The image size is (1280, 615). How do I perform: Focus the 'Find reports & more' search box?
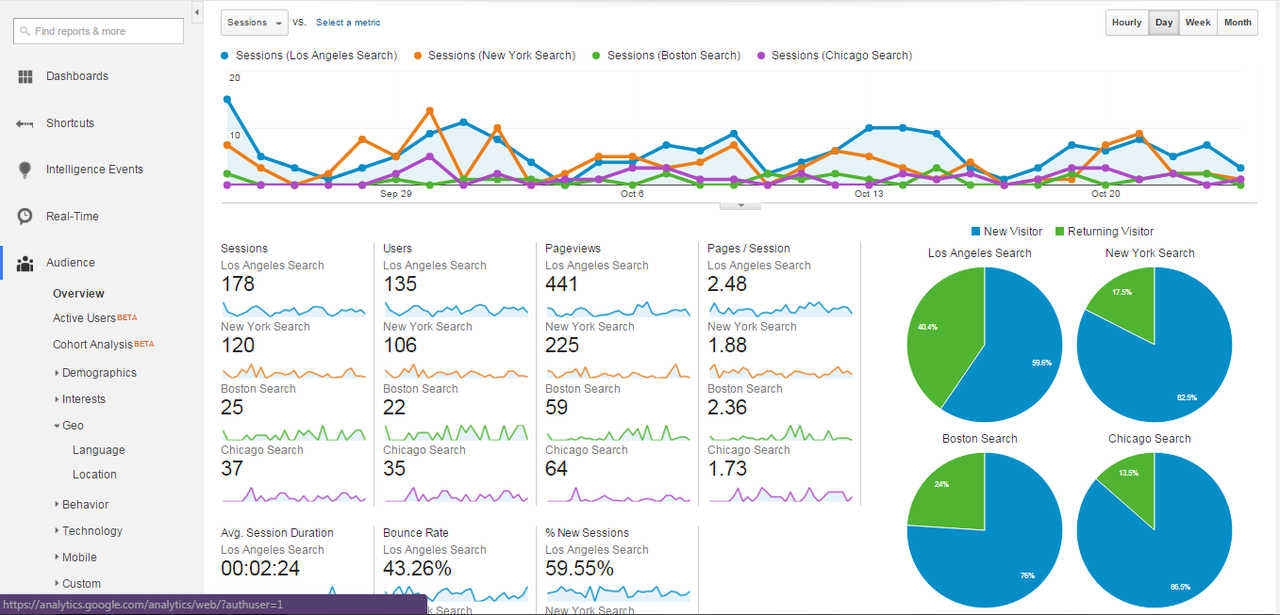coord(98,31)
